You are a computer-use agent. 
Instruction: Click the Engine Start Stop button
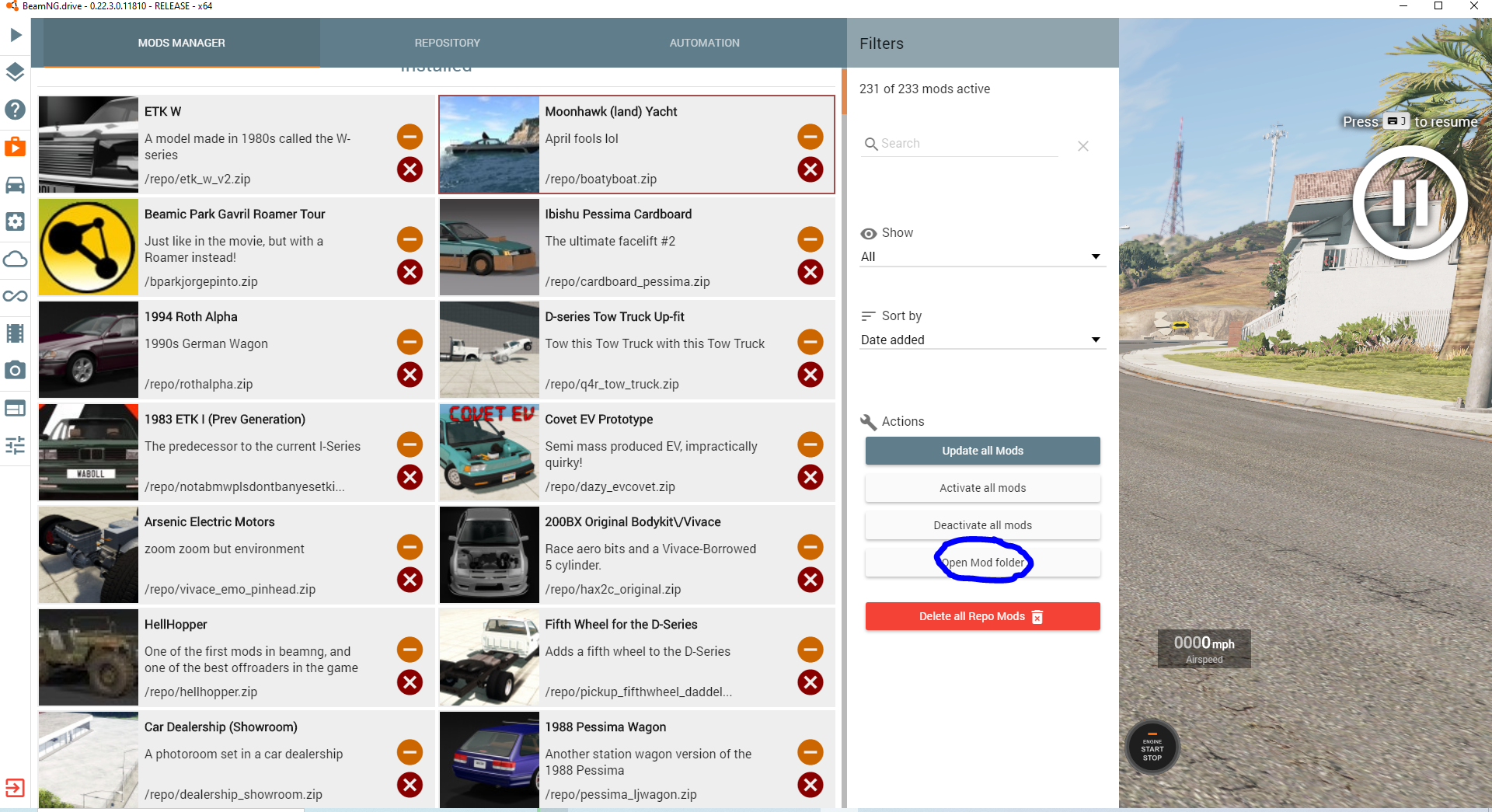pos(1152,748)
